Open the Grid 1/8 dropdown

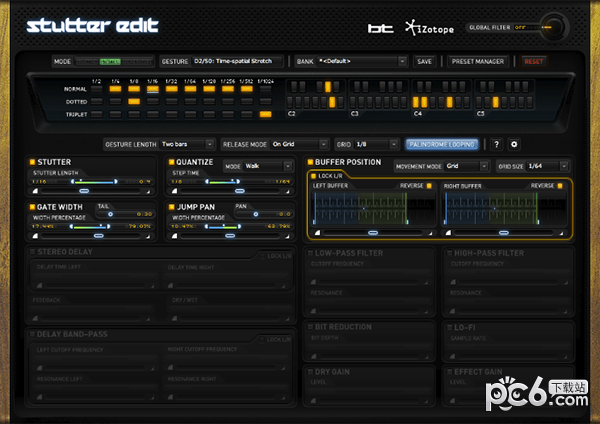[x=377, y=144]
